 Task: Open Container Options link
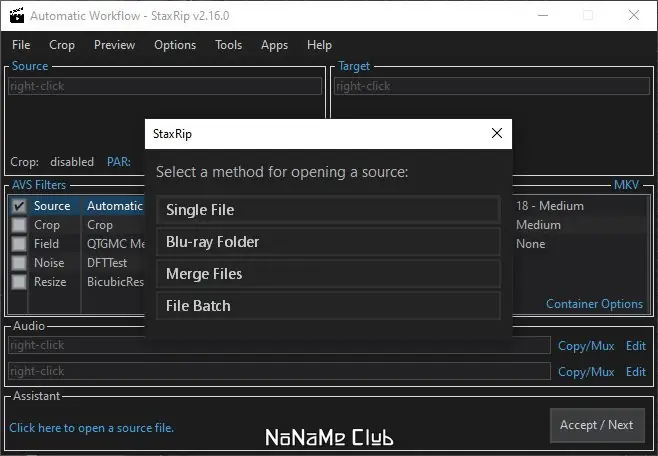tap(594, 304)
